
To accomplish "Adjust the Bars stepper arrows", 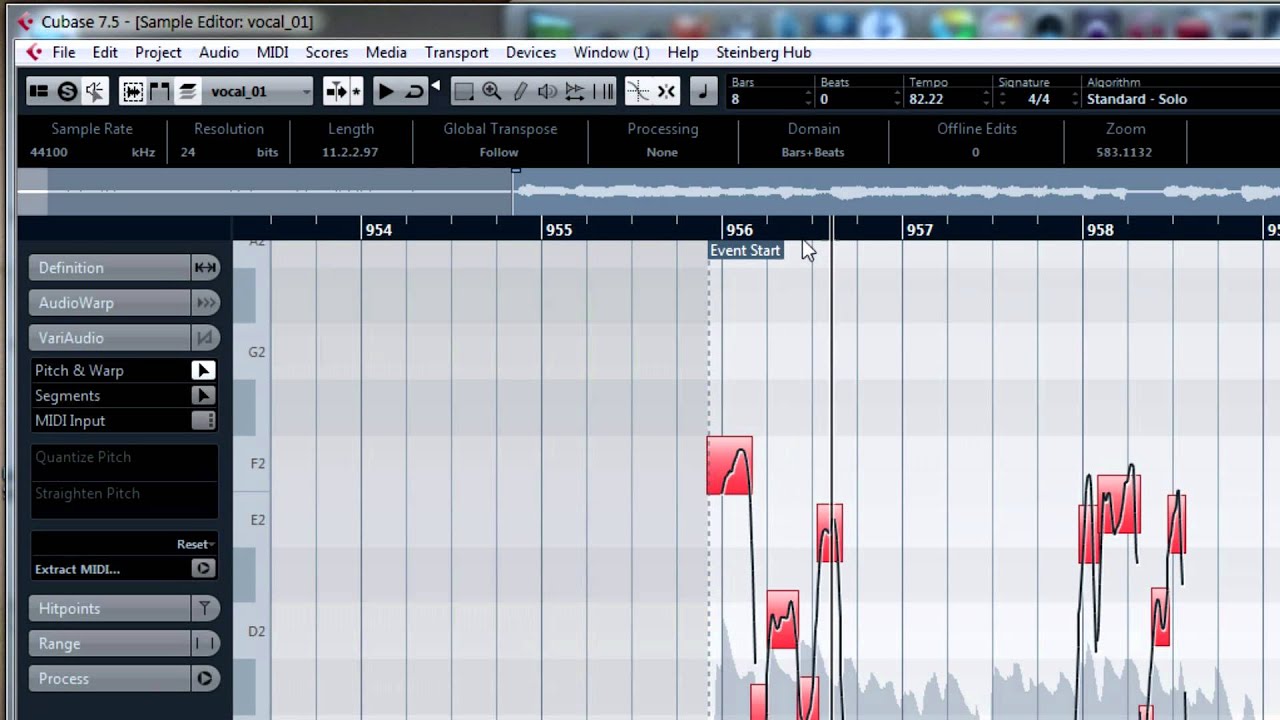I will tap(808, 99).
